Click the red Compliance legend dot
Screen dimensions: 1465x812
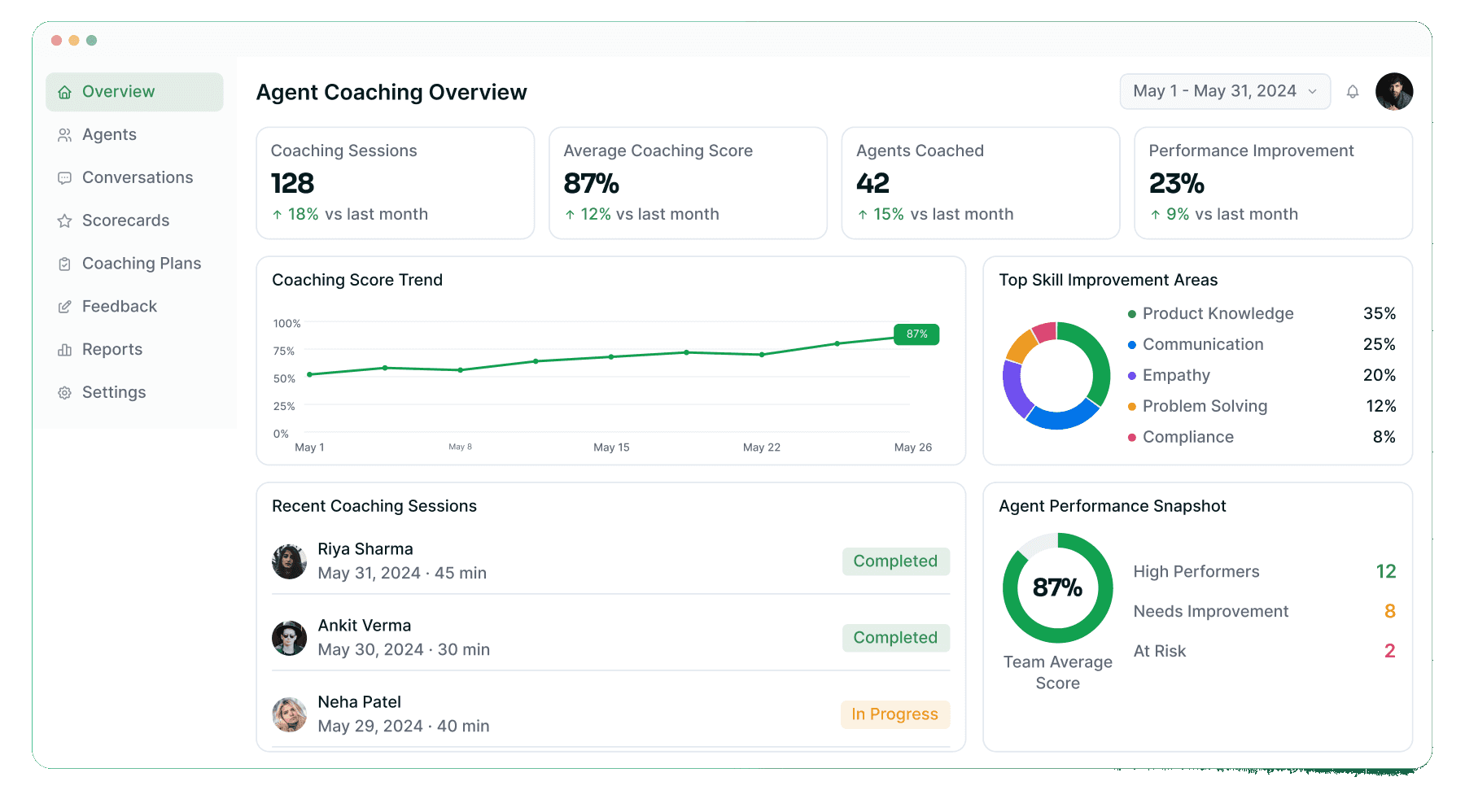tap(1131, 438)
